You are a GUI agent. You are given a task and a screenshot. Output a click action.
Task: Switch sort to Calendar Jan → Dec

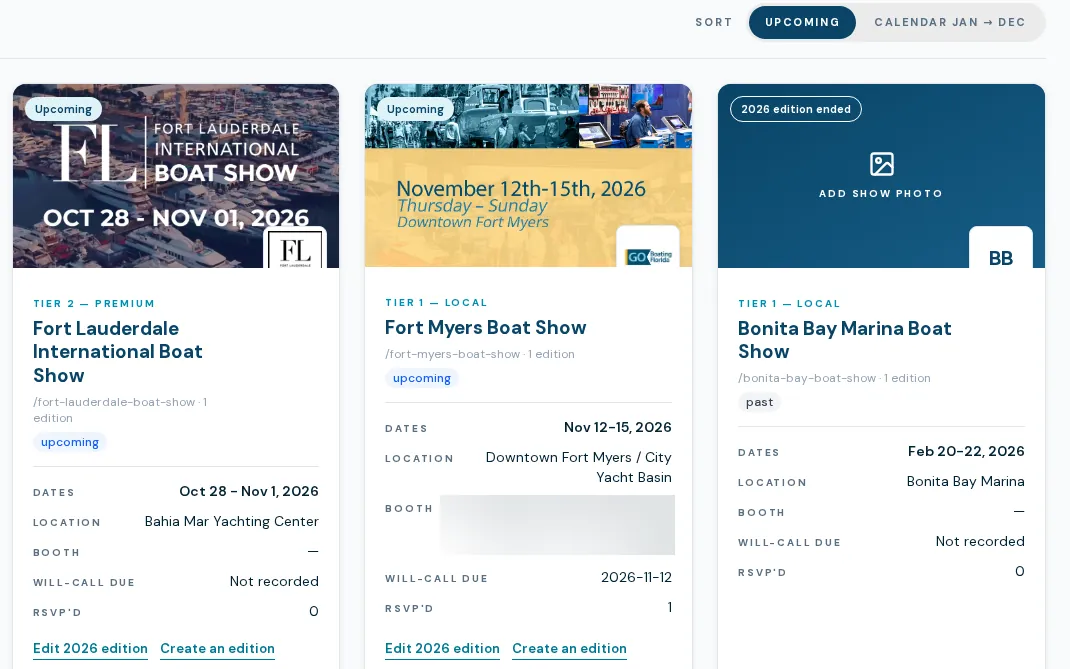click(949, 23)
